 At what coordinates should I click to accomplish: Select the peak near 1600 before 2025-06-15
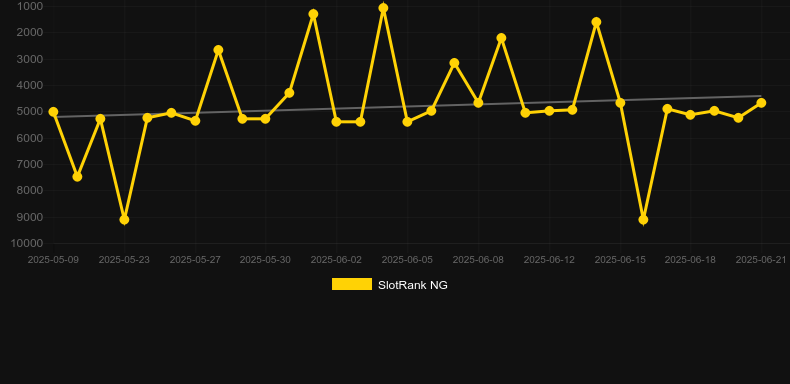coord(596,22)
